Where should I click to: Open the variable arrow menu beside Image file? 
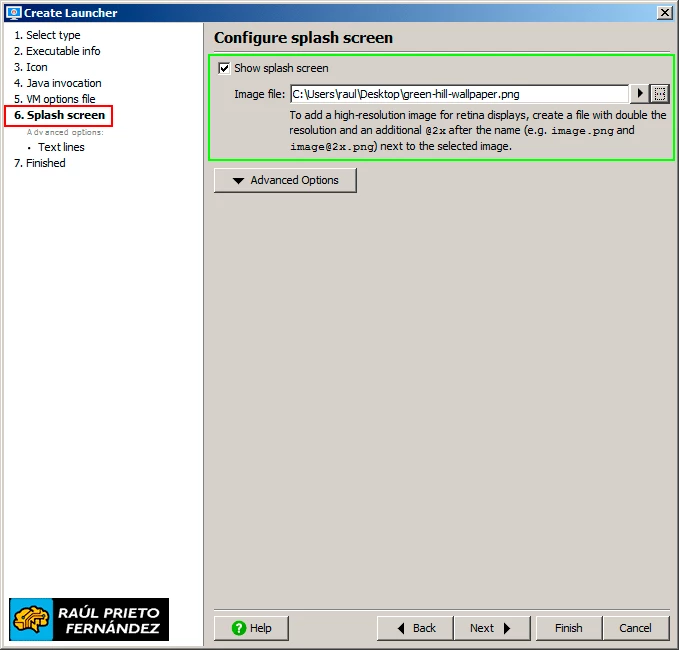click(640, 94)
